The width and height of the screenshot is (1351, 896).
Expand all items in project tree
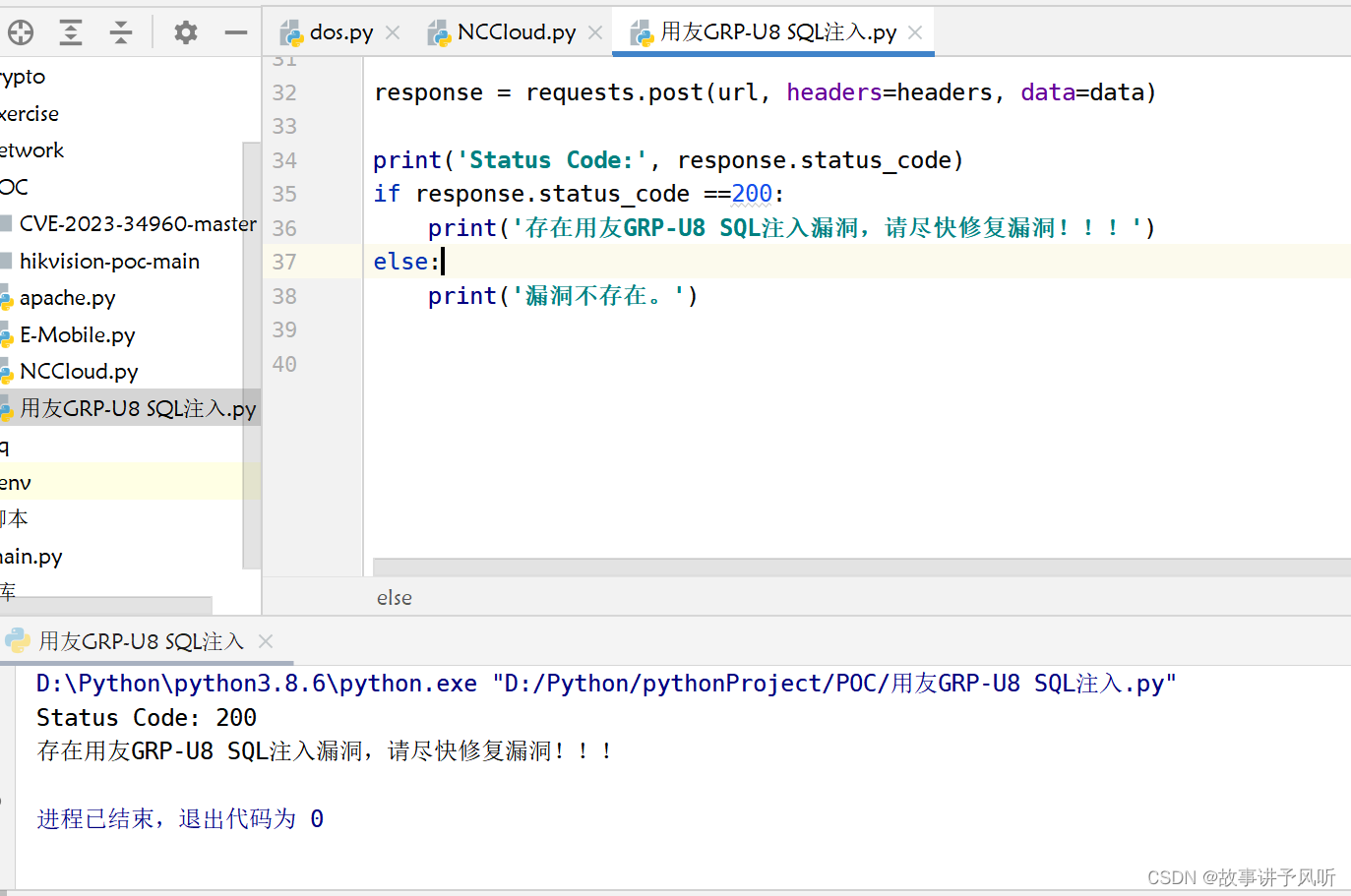click(x=71, y=32)
